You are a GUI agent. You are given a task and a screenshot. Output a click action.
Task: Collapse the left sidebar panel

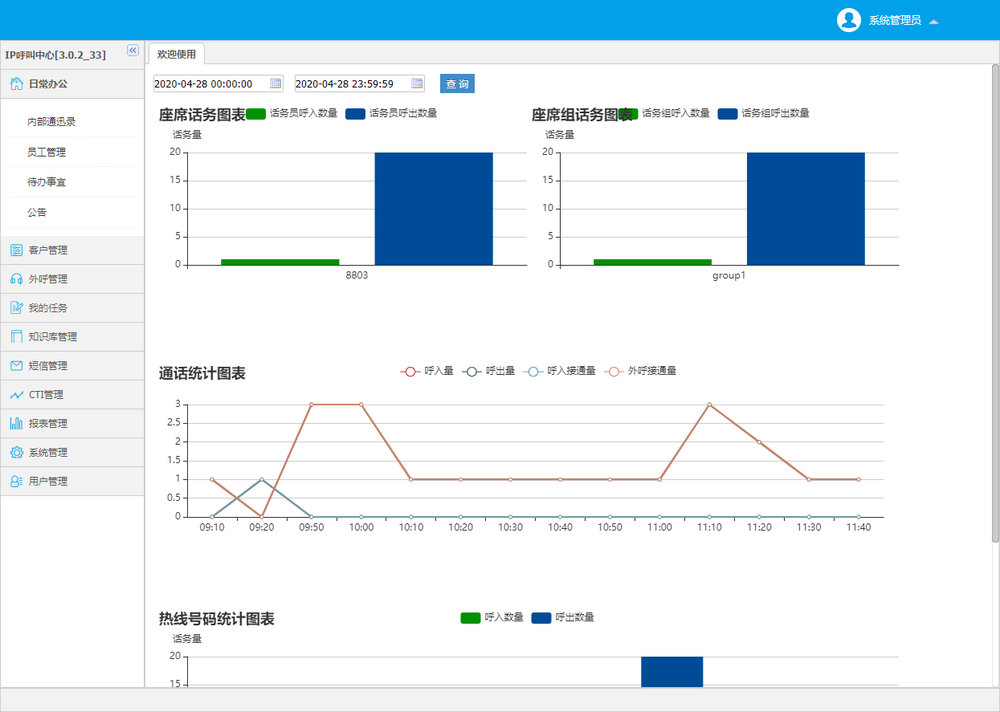click(132, 51)
